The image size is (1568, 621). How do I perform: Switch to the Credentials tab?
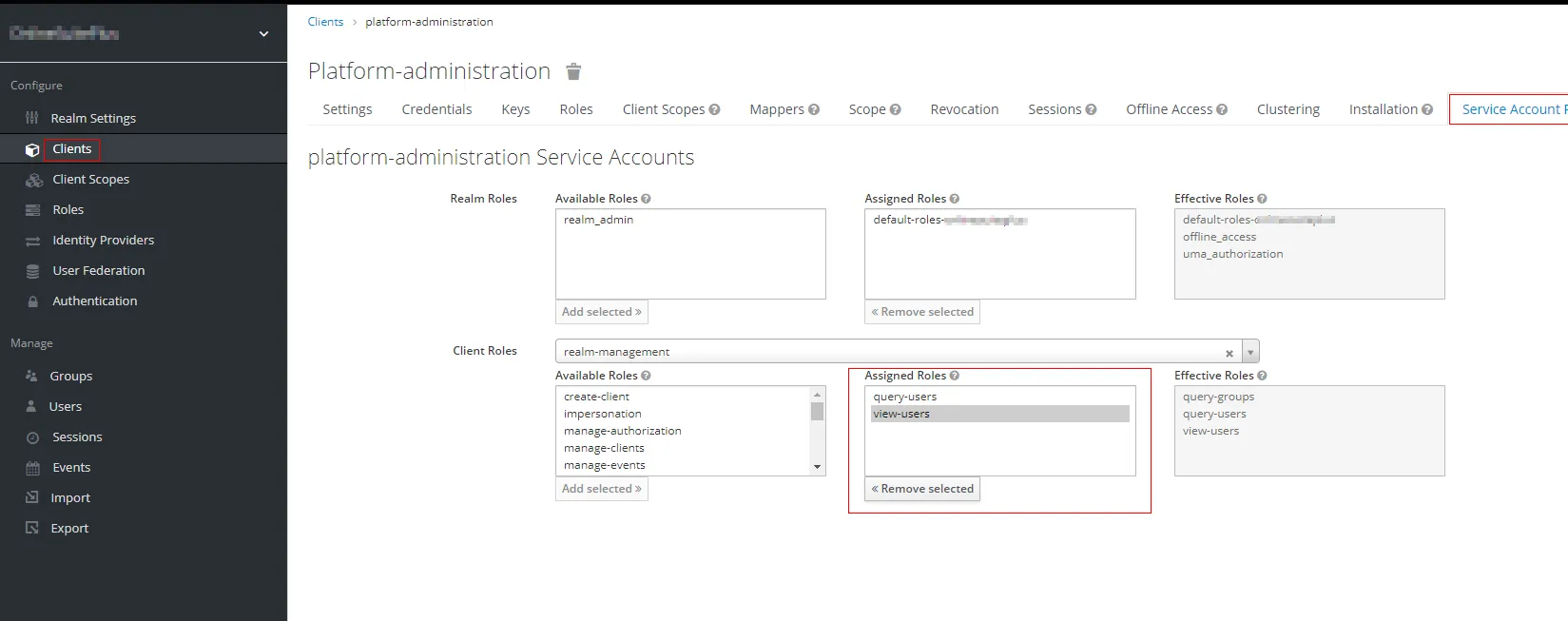[436, 109]
